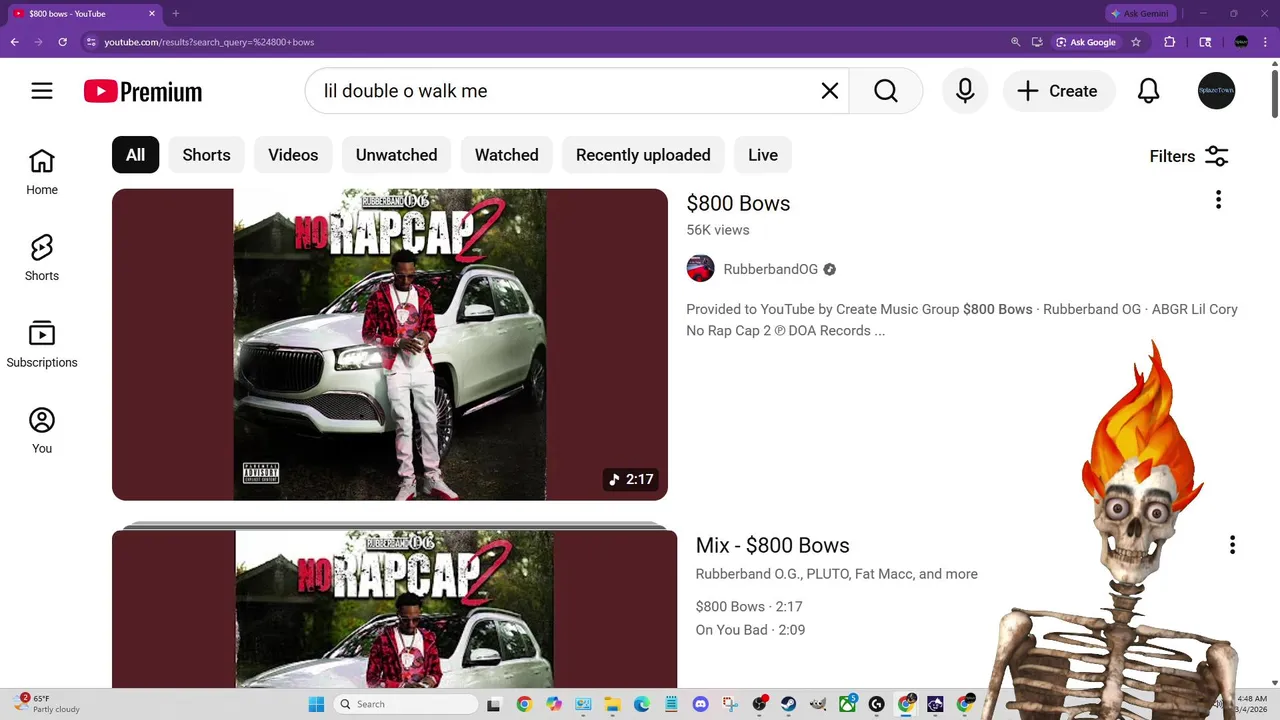The height and width of the screenshot is (720, 1280).
Task: Click the '$800 Bows · 2:17' mix entry
Action: pos(749,606)
